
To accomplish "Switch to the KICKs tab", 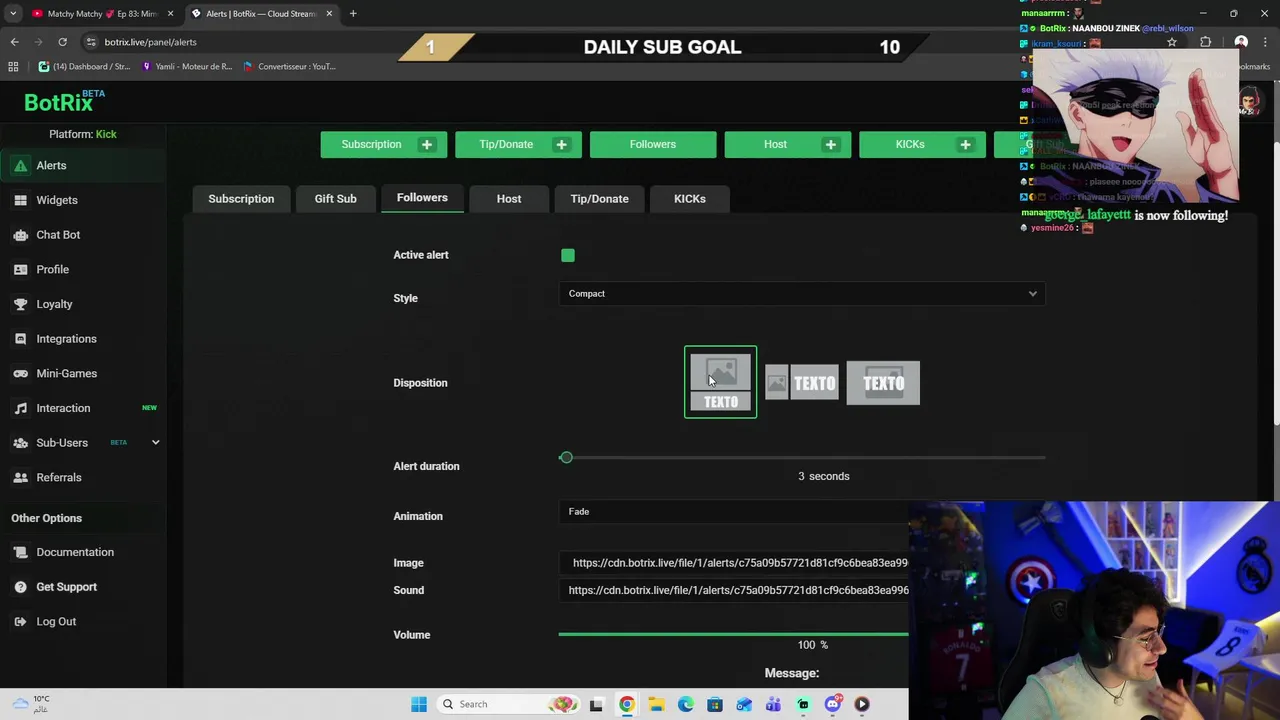I will click(x=690, y=199).
